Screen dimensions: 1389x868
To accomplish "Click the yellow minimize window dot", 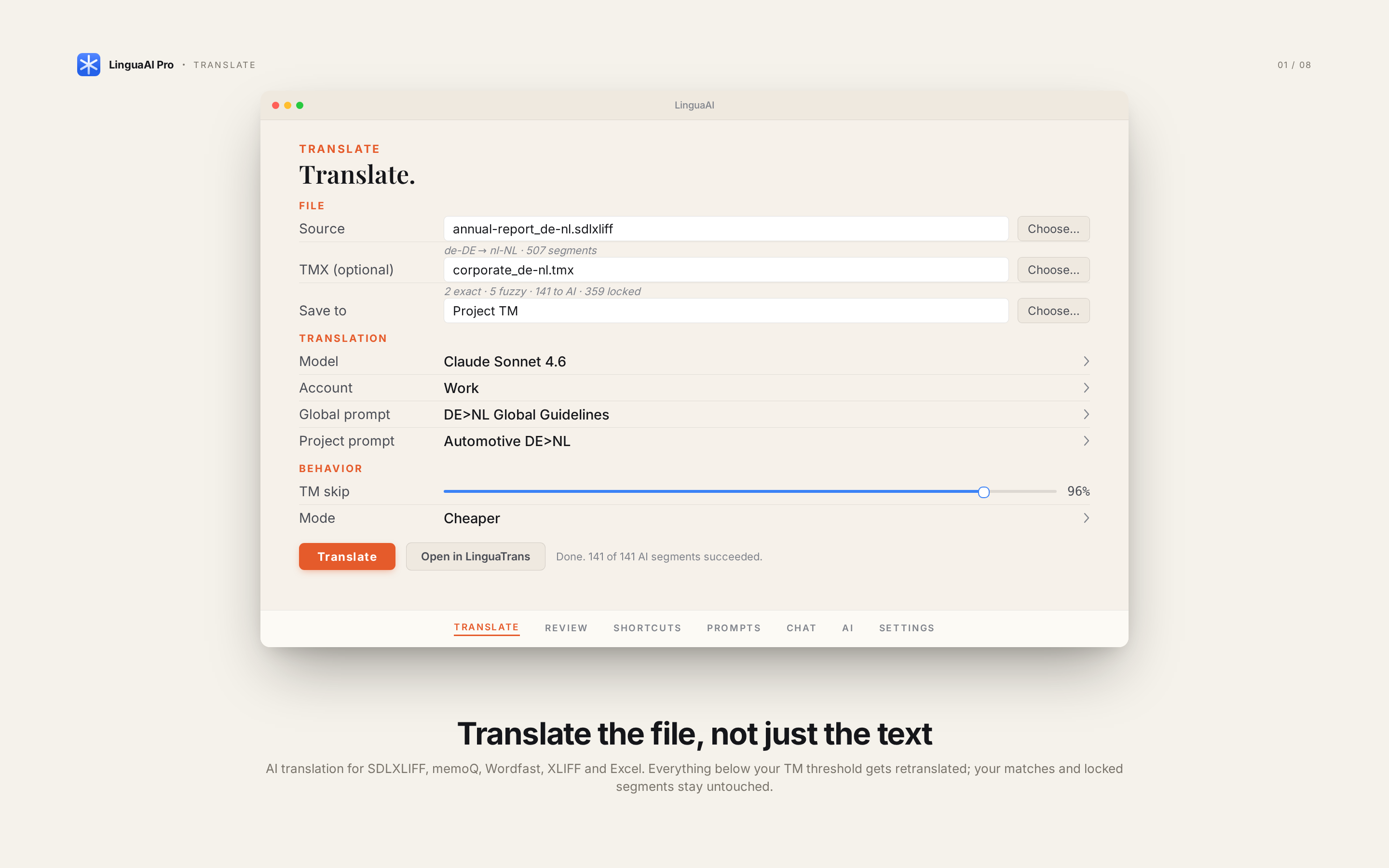I will click(287, 105).
